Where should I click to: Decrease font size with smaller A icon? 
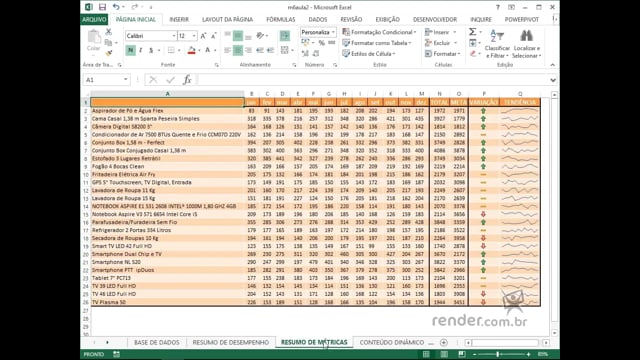tap(213, 36)
